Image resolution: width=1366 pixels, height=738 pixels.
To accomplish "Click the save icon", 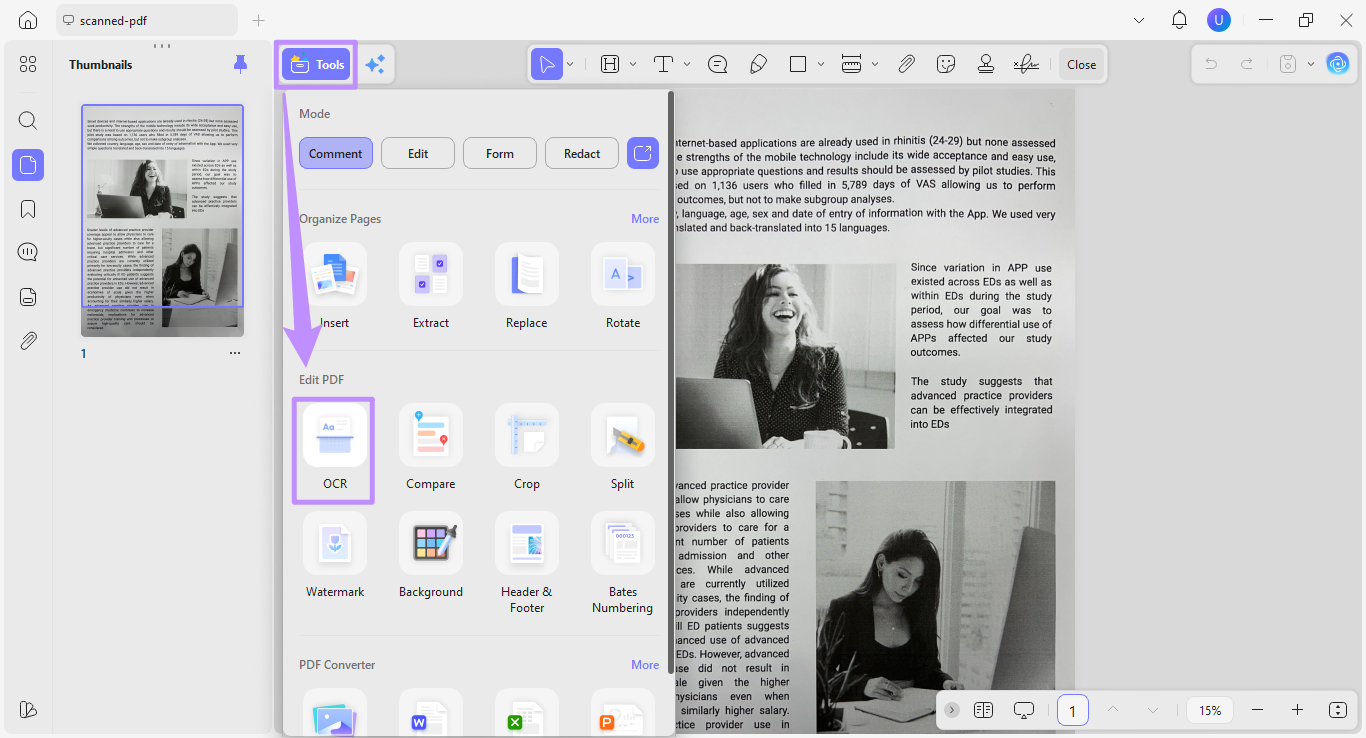I will (1288, 64).
